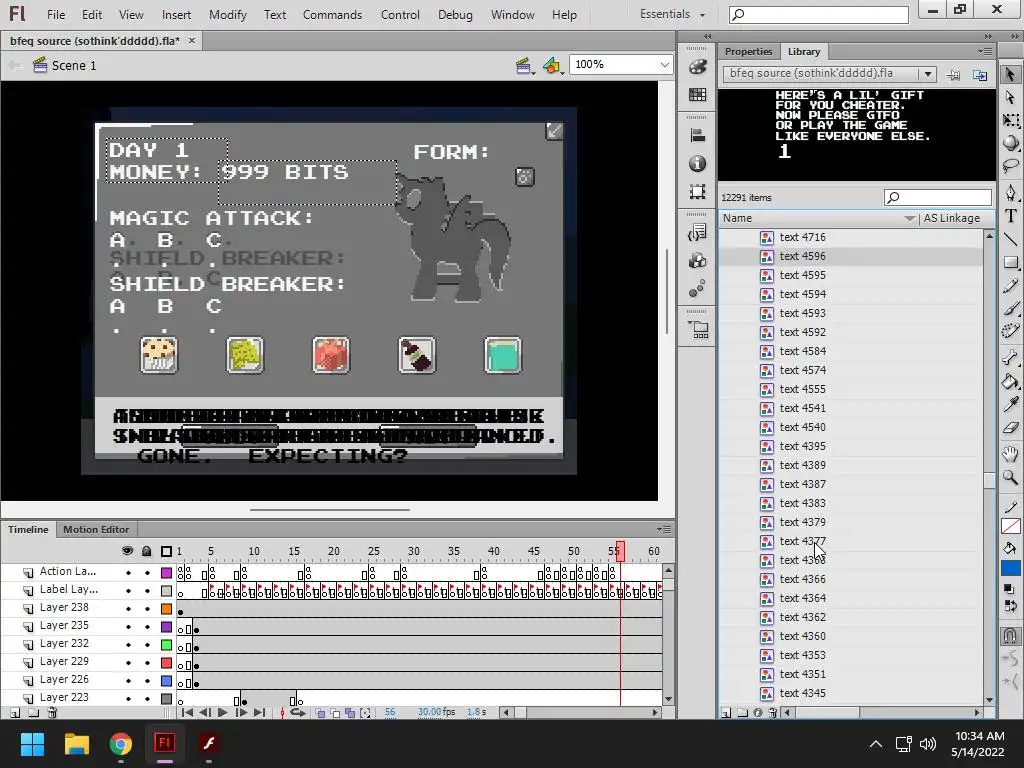Image resolution: width=1024 pixels, height=768 pixels.
Task: Open the Color panel palette icon
Action: 697,67
